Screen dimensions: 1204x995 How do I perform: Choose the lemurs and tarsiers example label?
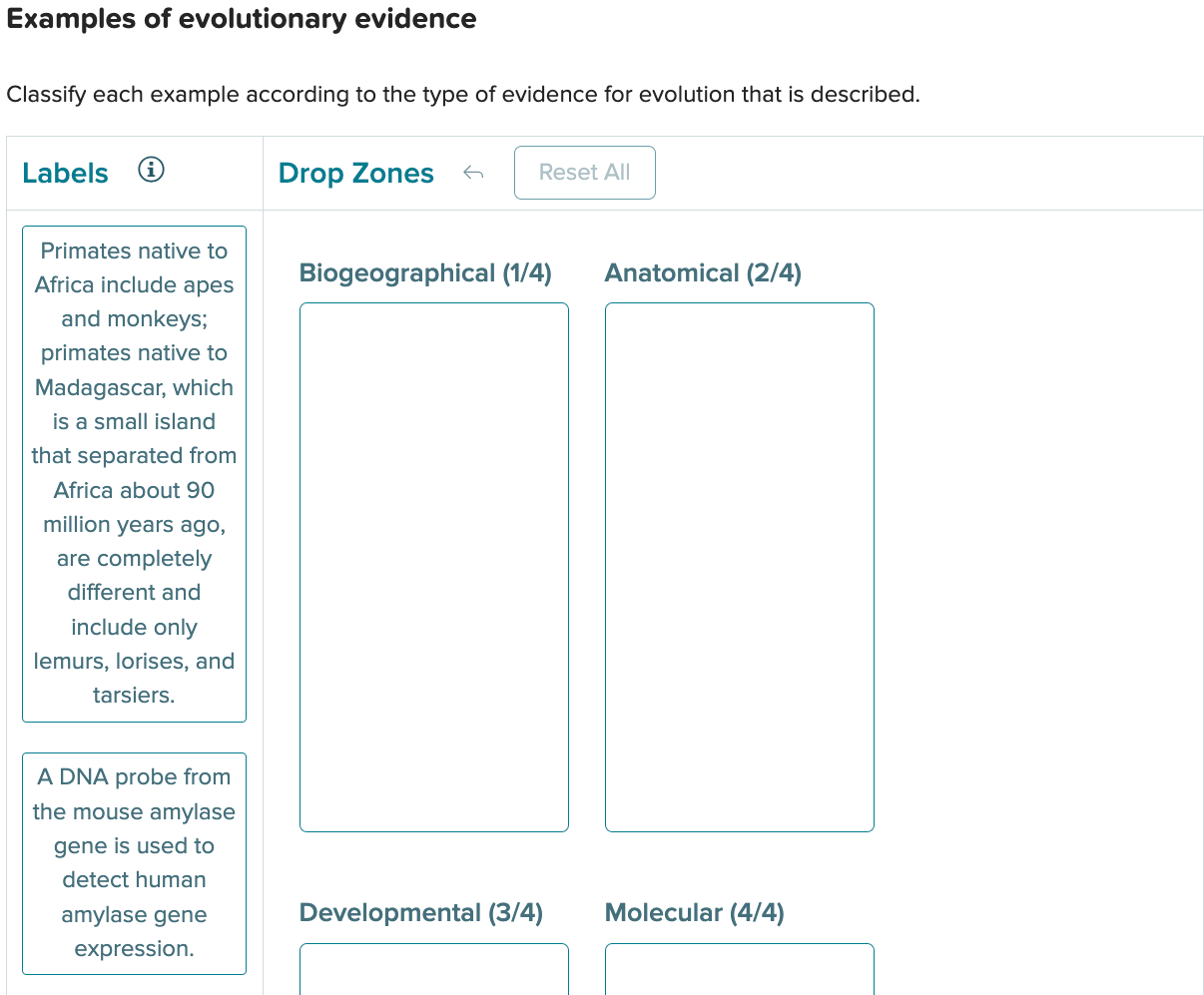click(134, 472)
